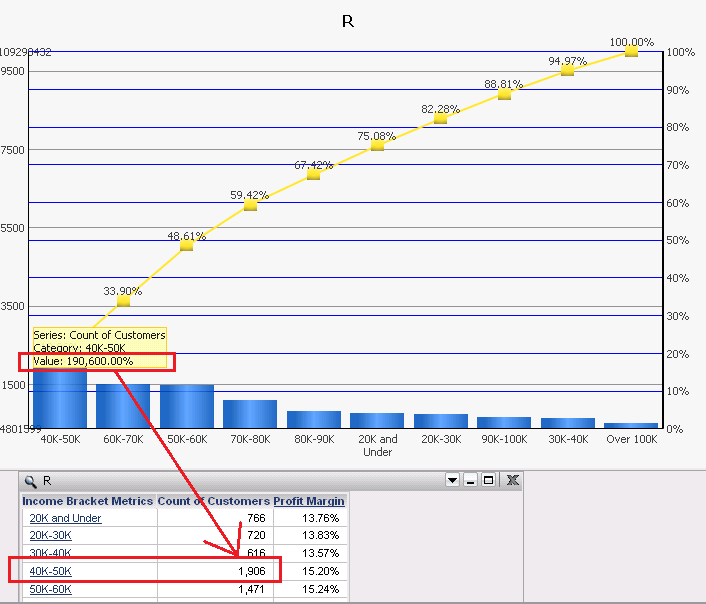The image size is (706, 604).
Task: Select the 70K-80K bar in chart
Action: (250, 414)
